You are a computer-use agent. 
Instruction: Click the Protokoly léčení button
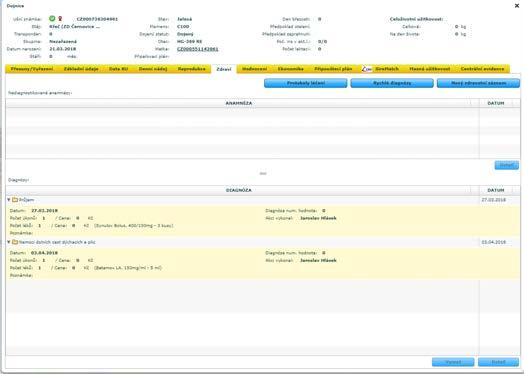tap(306, 83)
